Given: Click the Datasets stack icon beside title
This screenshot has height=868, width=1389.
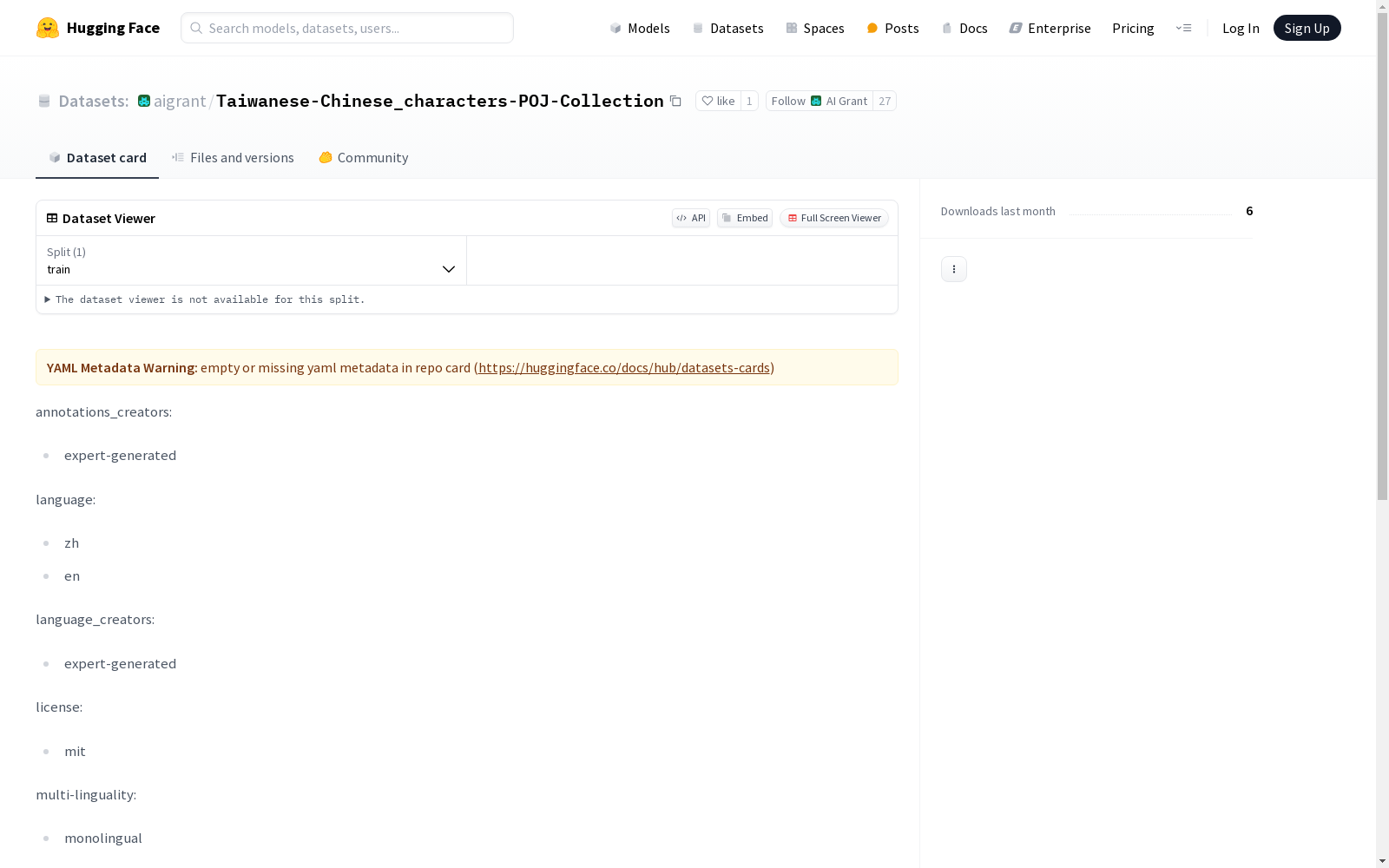Looking at the screenshot, I should (44, 101).
